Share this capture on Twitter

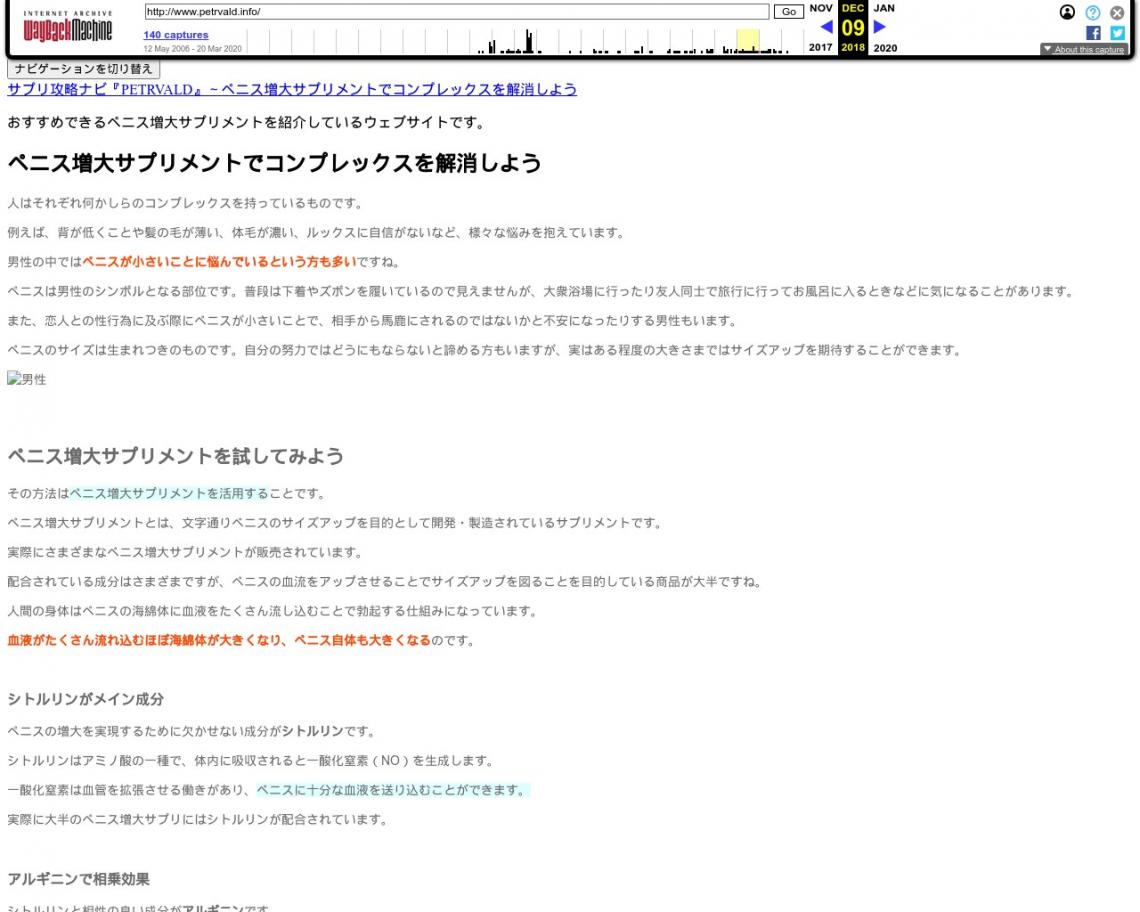(x=1117, y=33)
